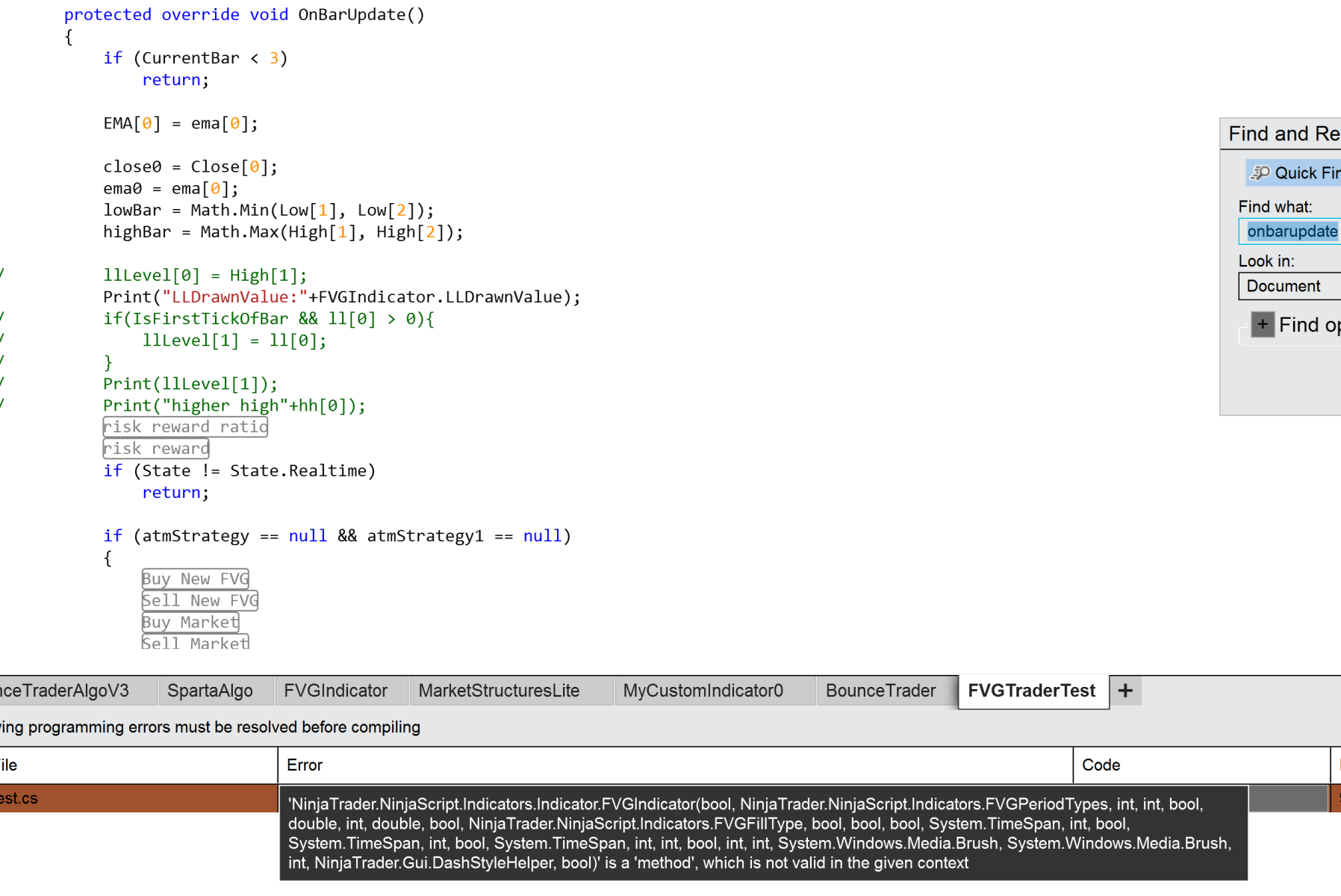The width and height of the screenshot is (1341, 896).
Task: Click the 'if (State != State.Realtime)' line
Action: click(x=240, y=471)
